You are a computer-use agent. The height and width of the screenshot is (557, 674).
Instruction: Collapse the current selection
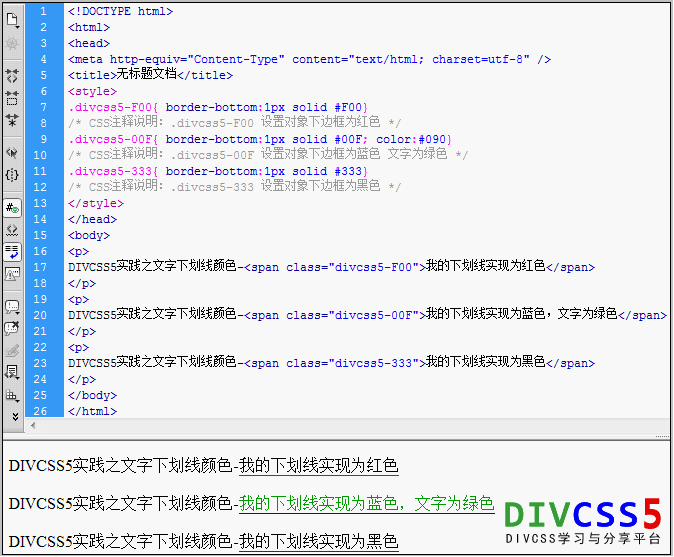click(x=12, y=98)
